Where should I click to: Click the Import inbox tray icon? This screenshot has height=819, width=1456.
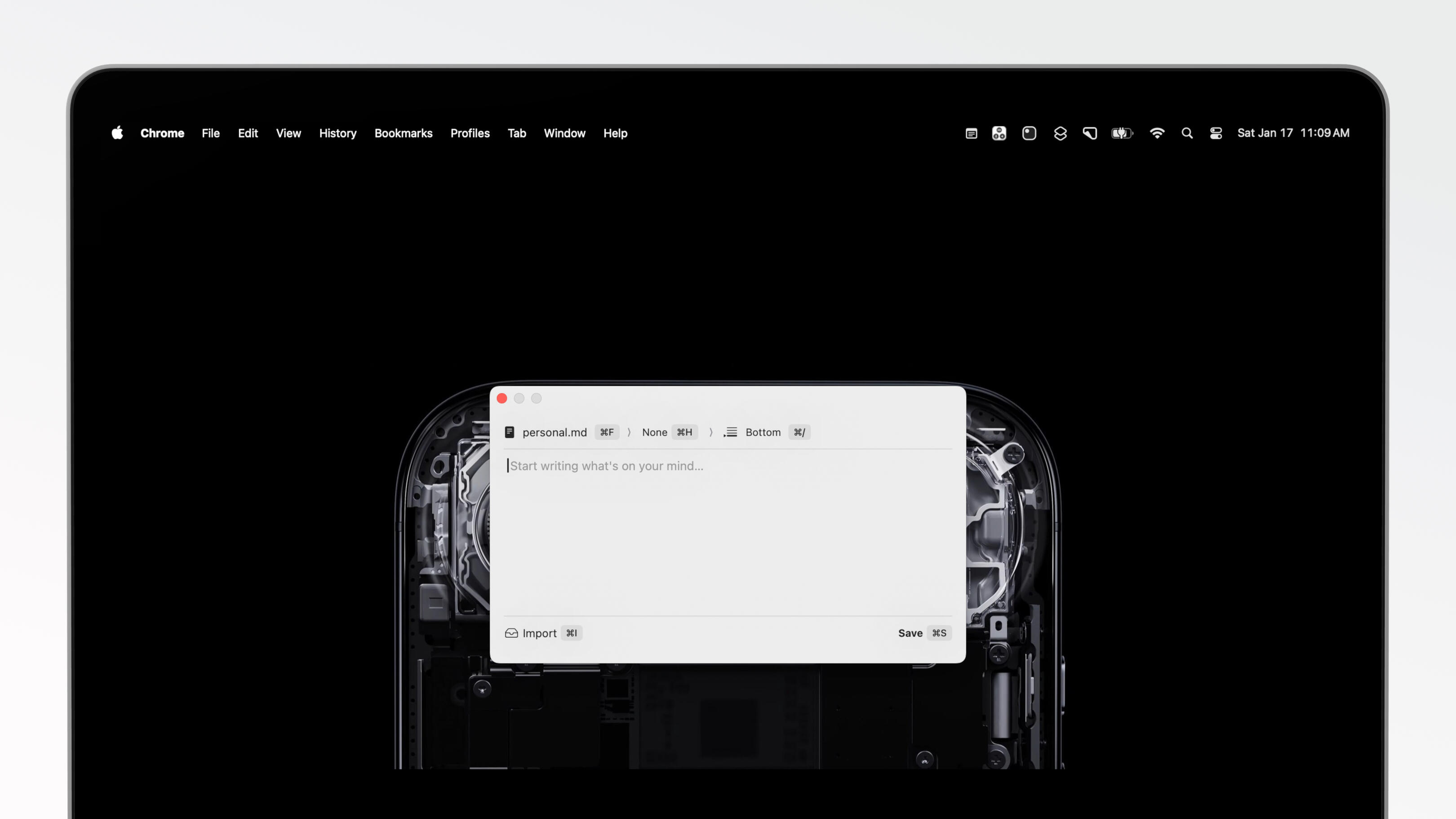point(511,633)
